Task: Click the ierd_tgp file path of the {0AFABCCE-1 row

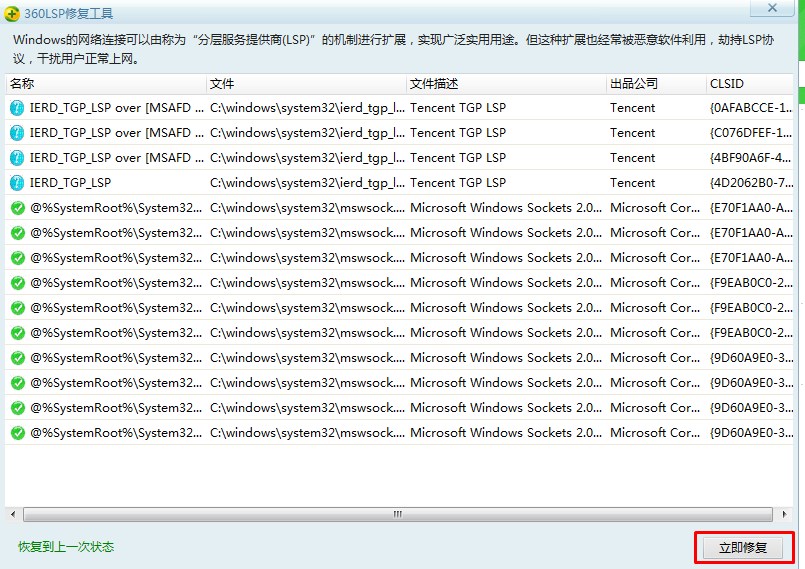Action: (x=308, y=108)
